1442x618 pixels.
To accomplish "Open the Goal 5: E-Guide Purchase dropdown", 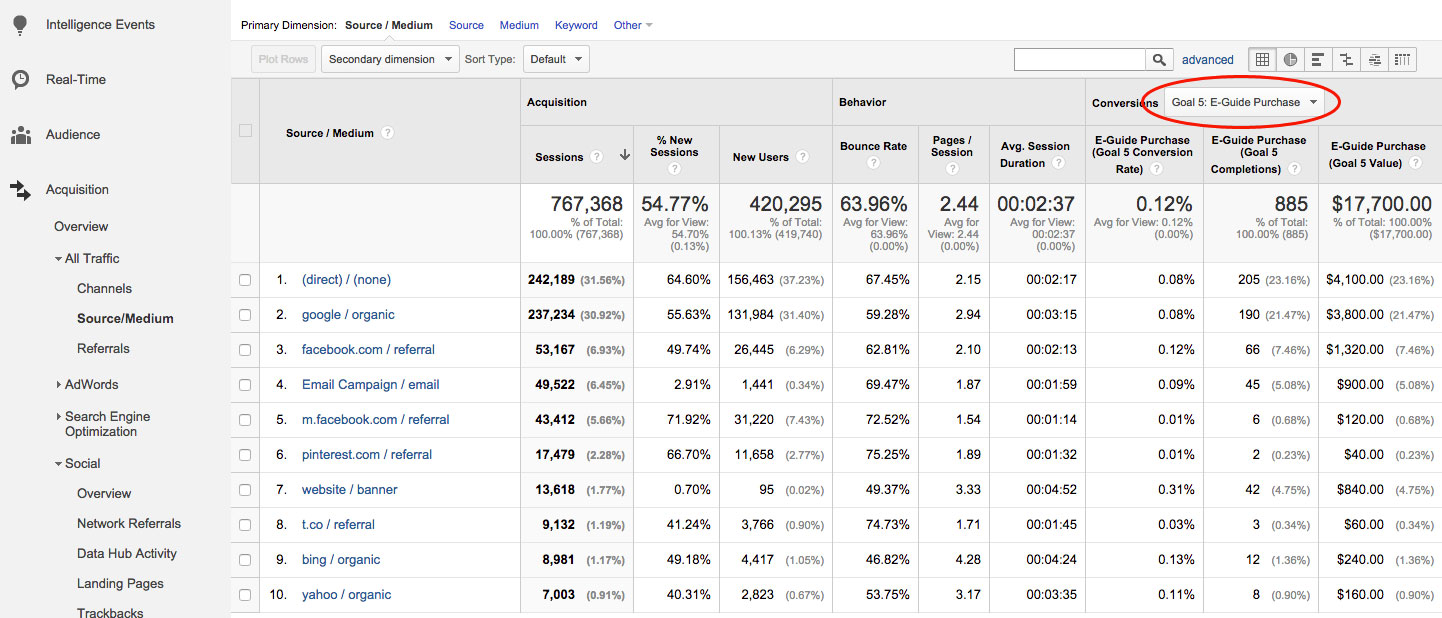I will (1244, 102).
